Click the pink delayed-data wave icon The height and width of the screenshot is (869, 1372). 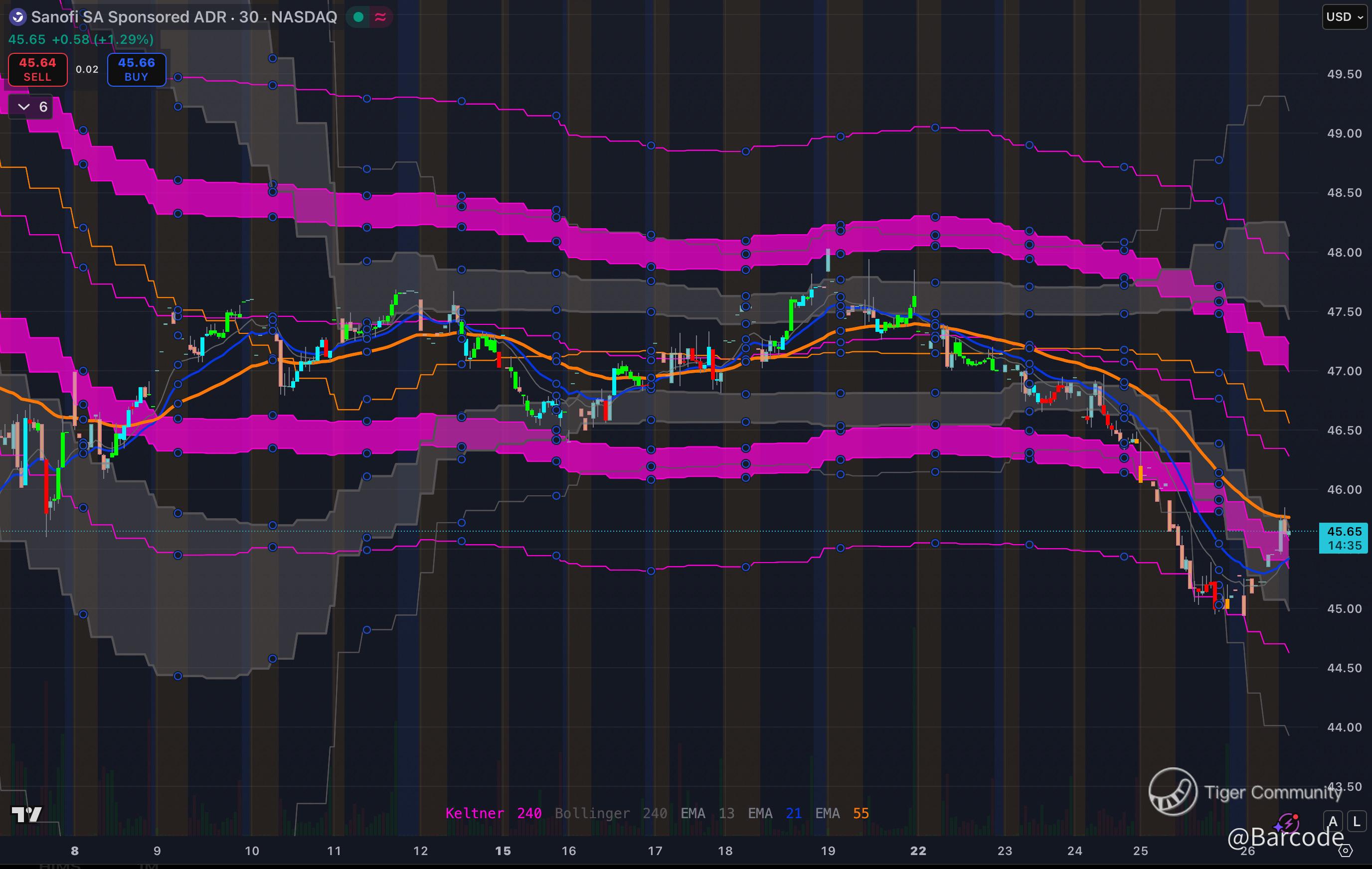pos(380,17)
